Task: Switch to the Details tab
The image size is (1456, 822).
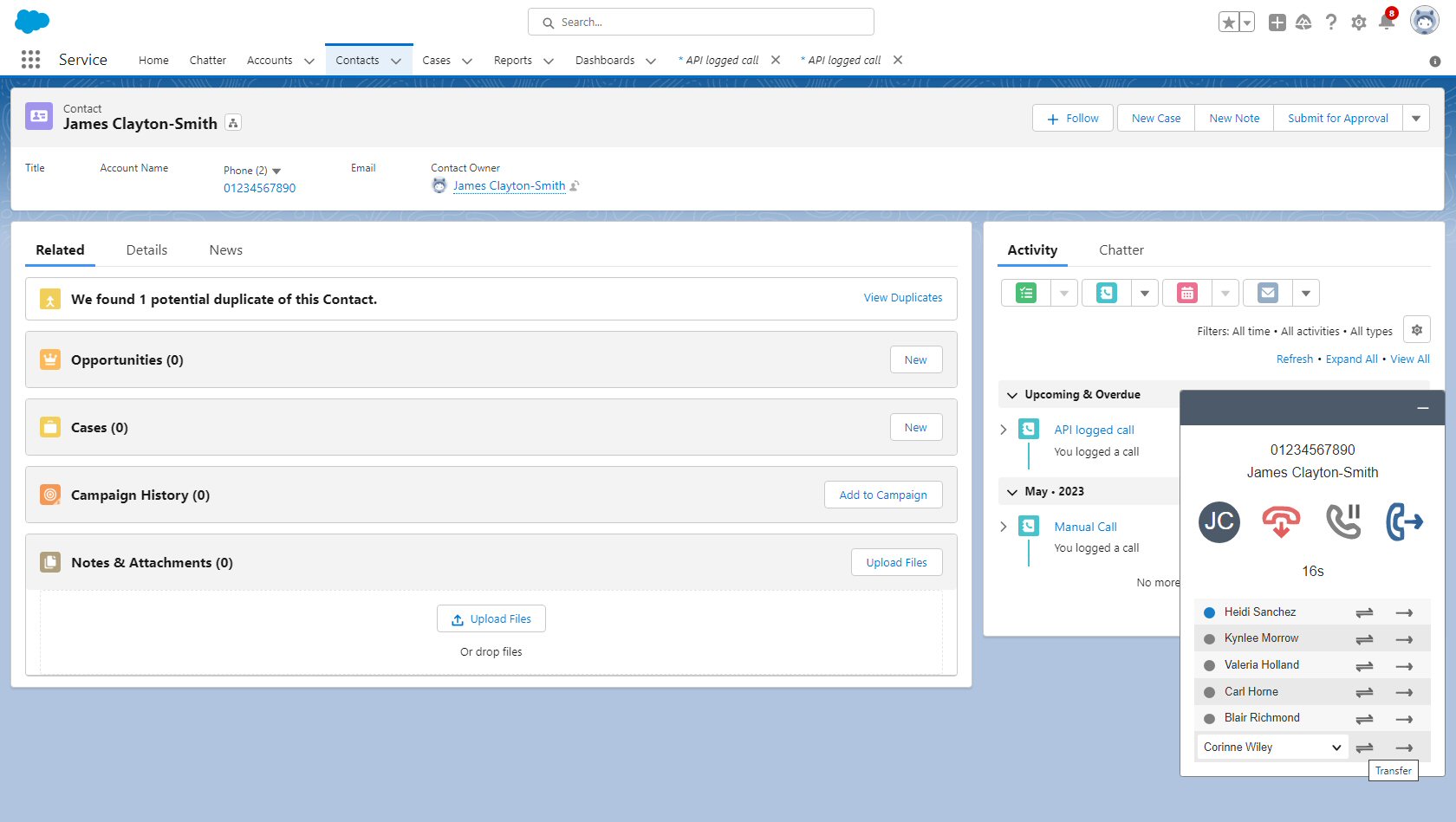Action: coord(146,249)
